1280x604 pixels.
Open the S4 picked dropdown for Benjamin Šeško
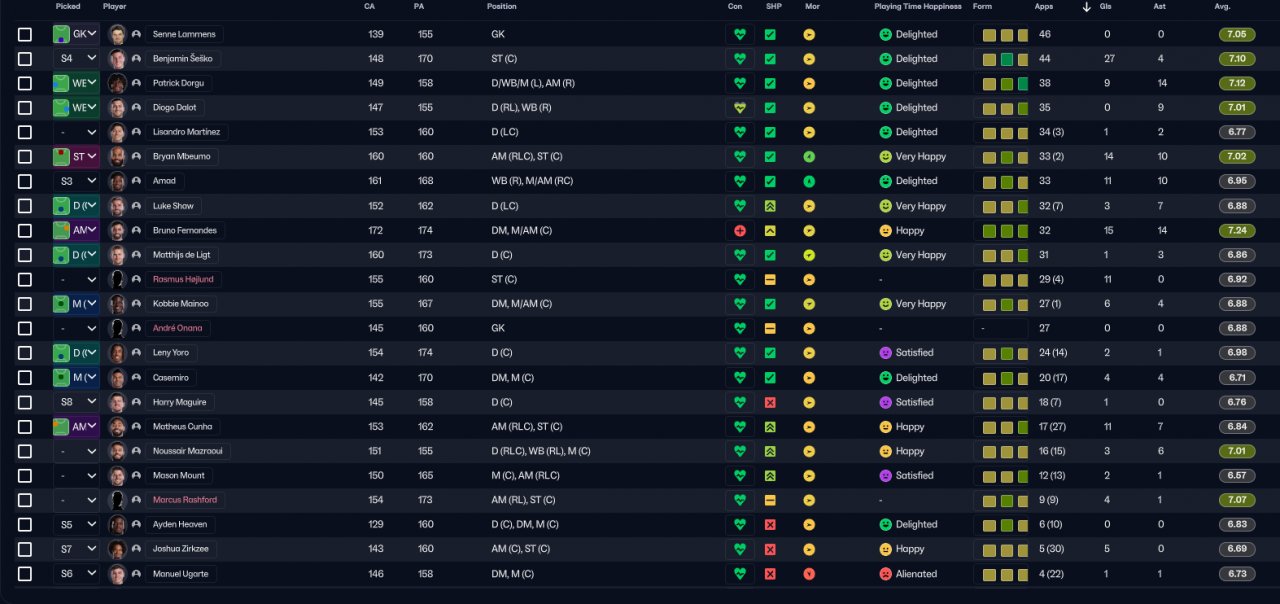tap(76, 59)
